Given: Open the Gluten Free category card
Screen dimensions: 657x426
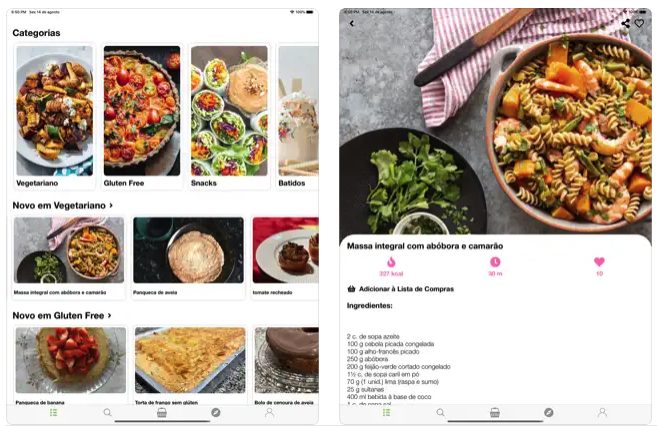Looking at the screenshot, I should pos(142,117).
